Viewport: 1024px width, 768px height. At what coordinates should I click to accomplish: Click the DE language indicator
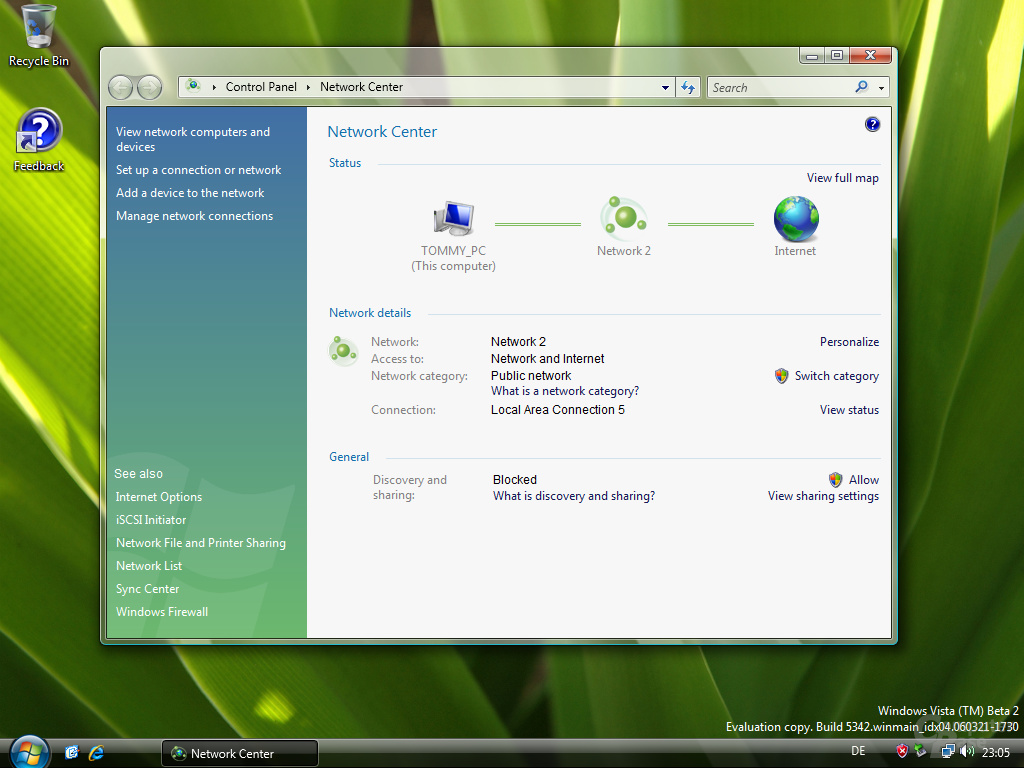click(858, 751)
